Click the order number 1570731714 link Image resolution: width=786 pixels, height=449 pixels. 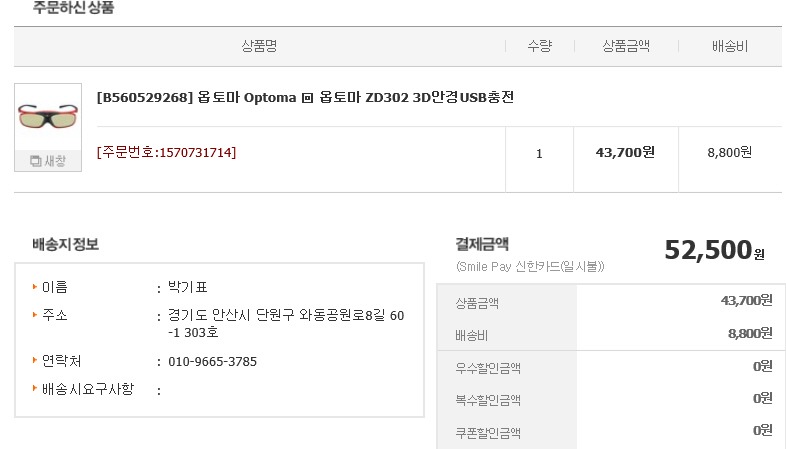166,153
